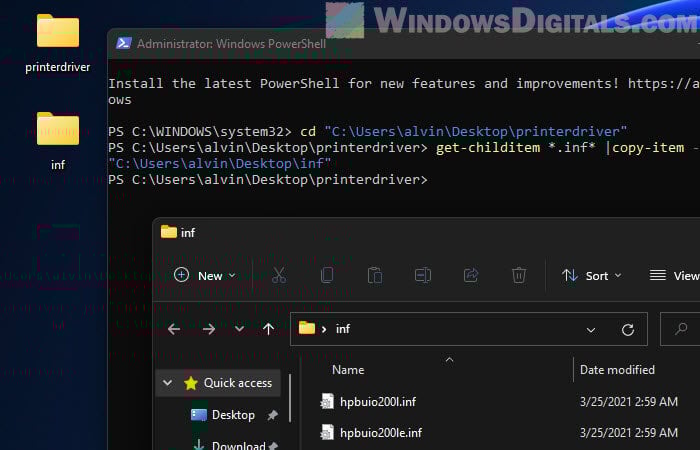Click the Explorer search box
The image size is (700, 450).
pyautogui.click(x=680, y=329)
